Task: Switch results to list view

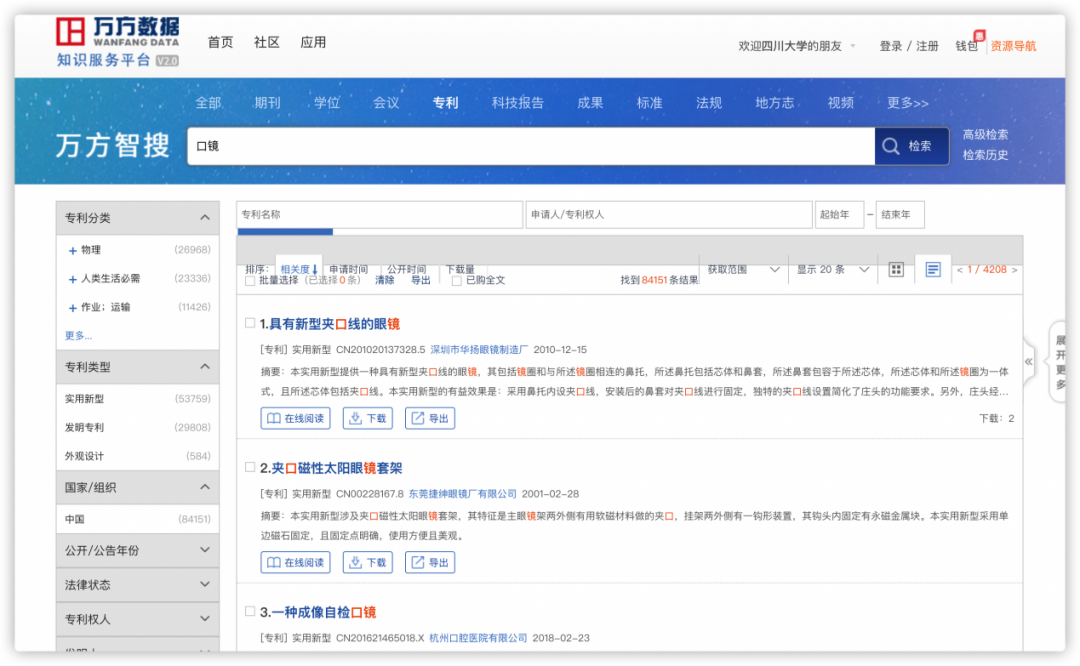Action: coord(933,270)
